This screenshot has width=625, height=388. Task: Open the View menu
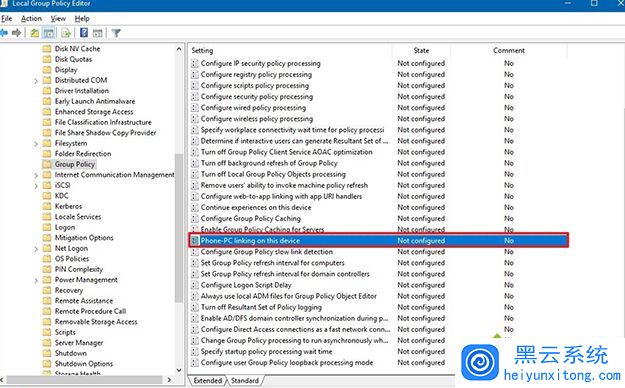(58, 18)
